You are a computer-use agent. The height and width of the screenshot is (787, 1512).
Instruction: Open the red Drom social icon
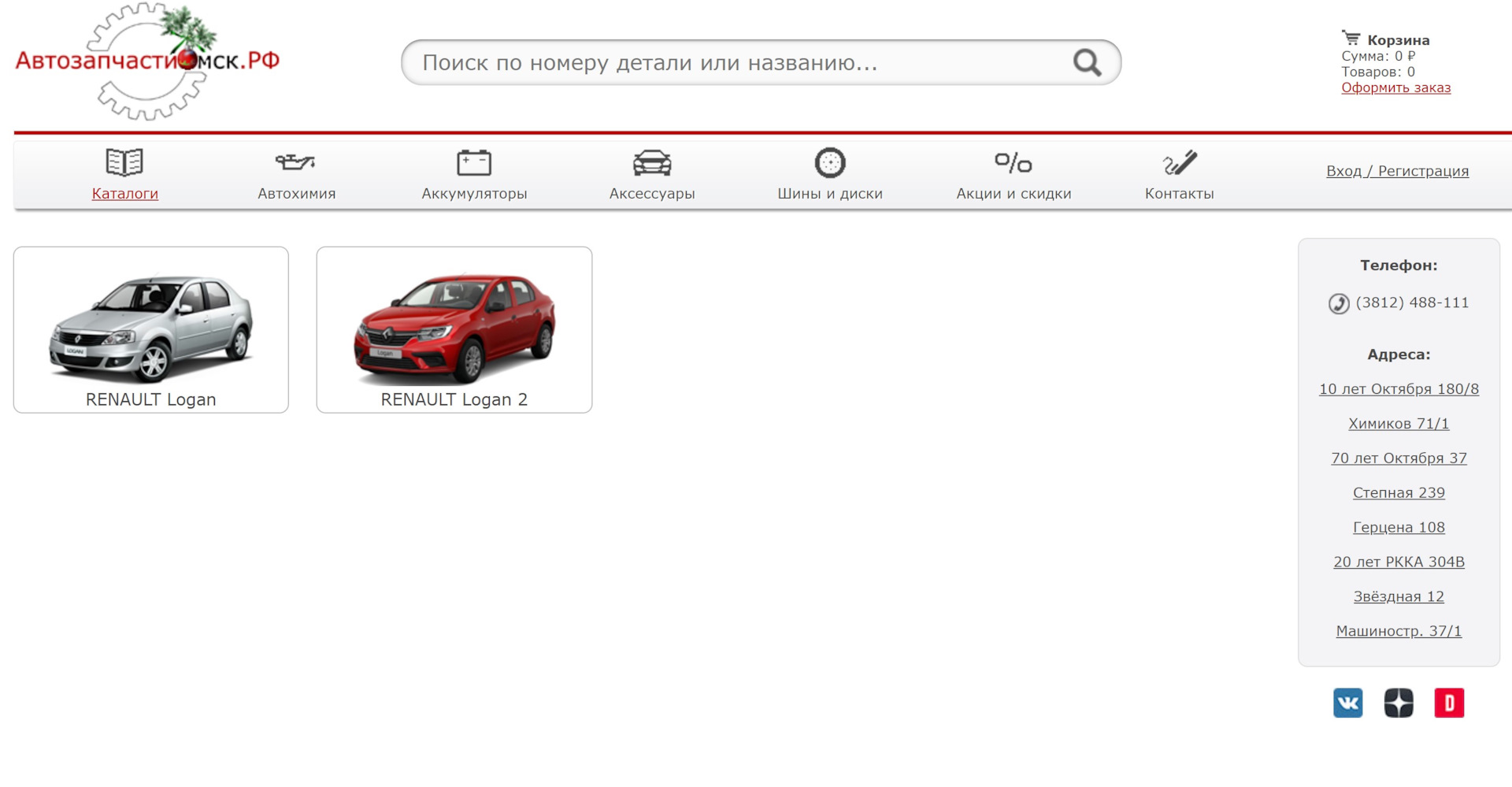[1449, 703]
